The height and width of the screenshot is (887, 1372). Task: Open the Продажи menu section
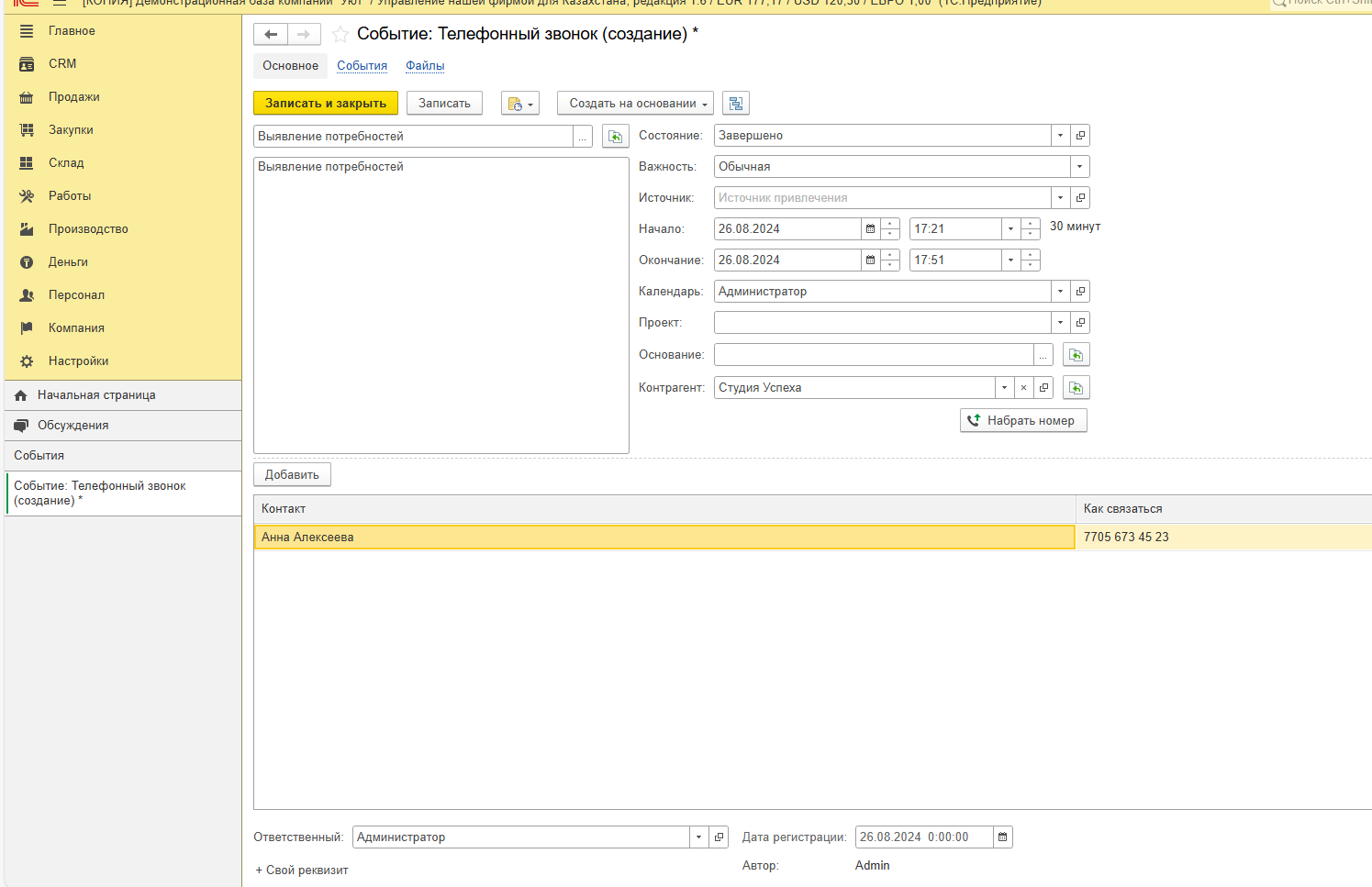point(73,97)
